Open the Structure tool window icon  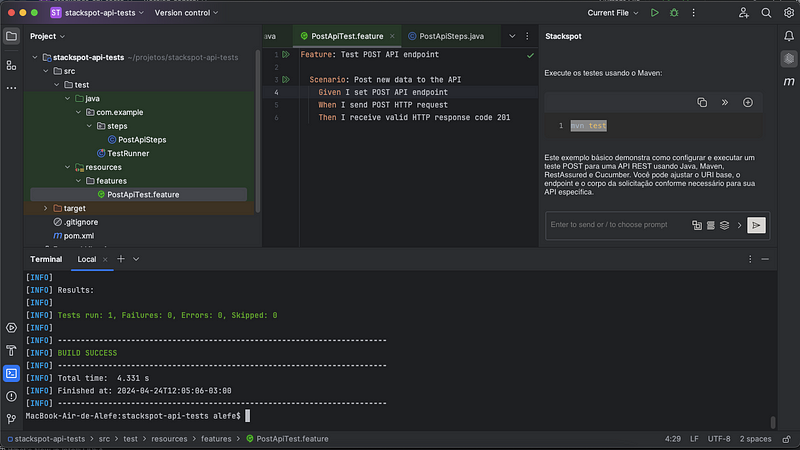click(11, 65)
